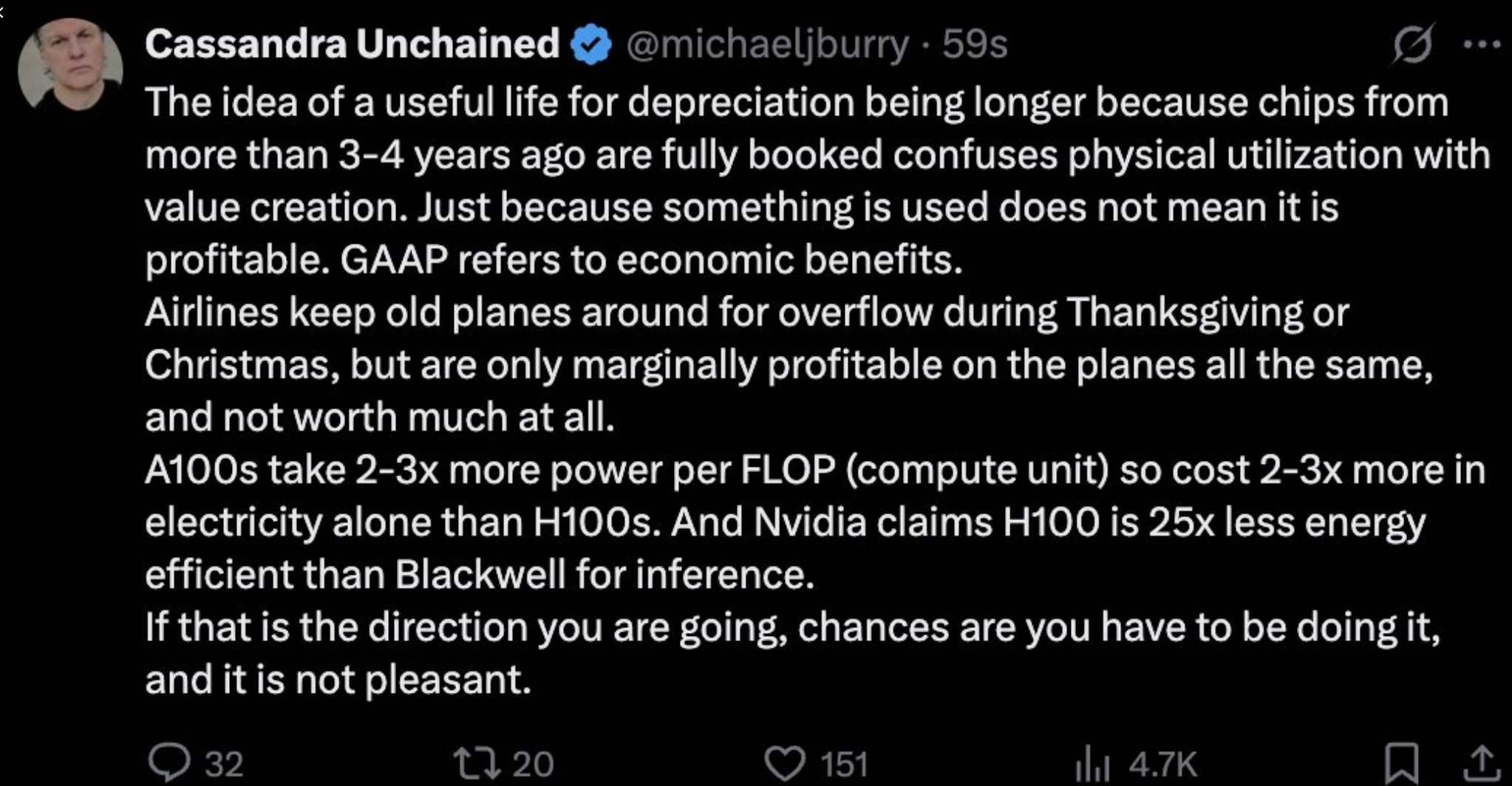Click the 59s post timestamp
Viewport: 1512px width, 786px height.
[975, 44]
